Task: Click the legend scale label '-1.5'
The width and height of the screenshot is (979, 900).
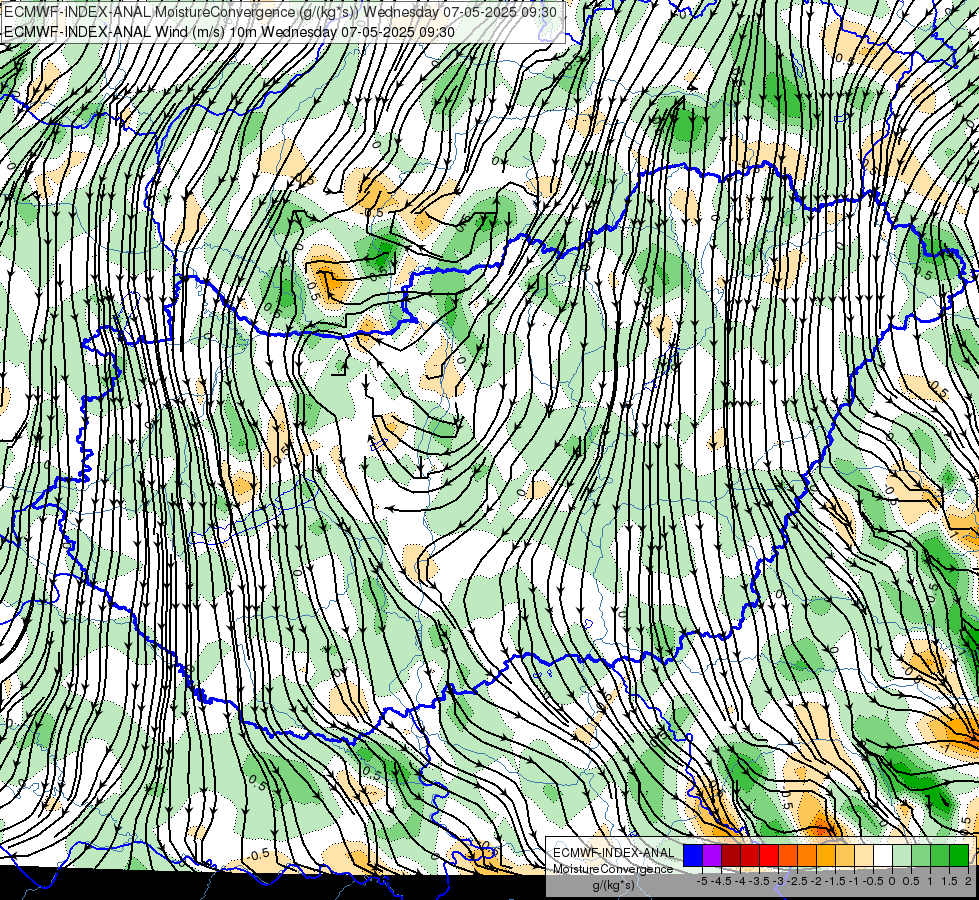Action: pos(835,881)
